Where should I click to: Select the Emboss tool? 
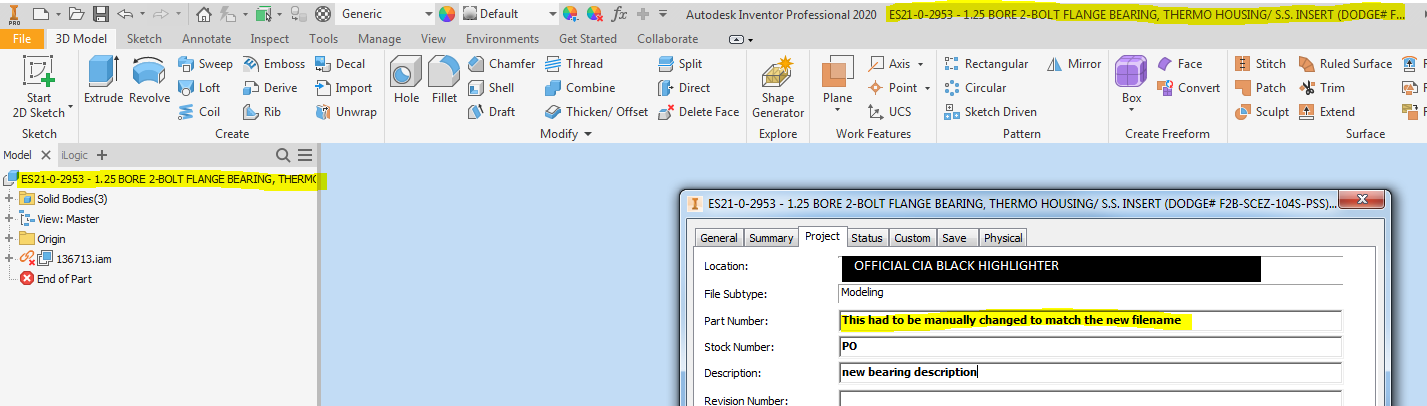[274, 63]
